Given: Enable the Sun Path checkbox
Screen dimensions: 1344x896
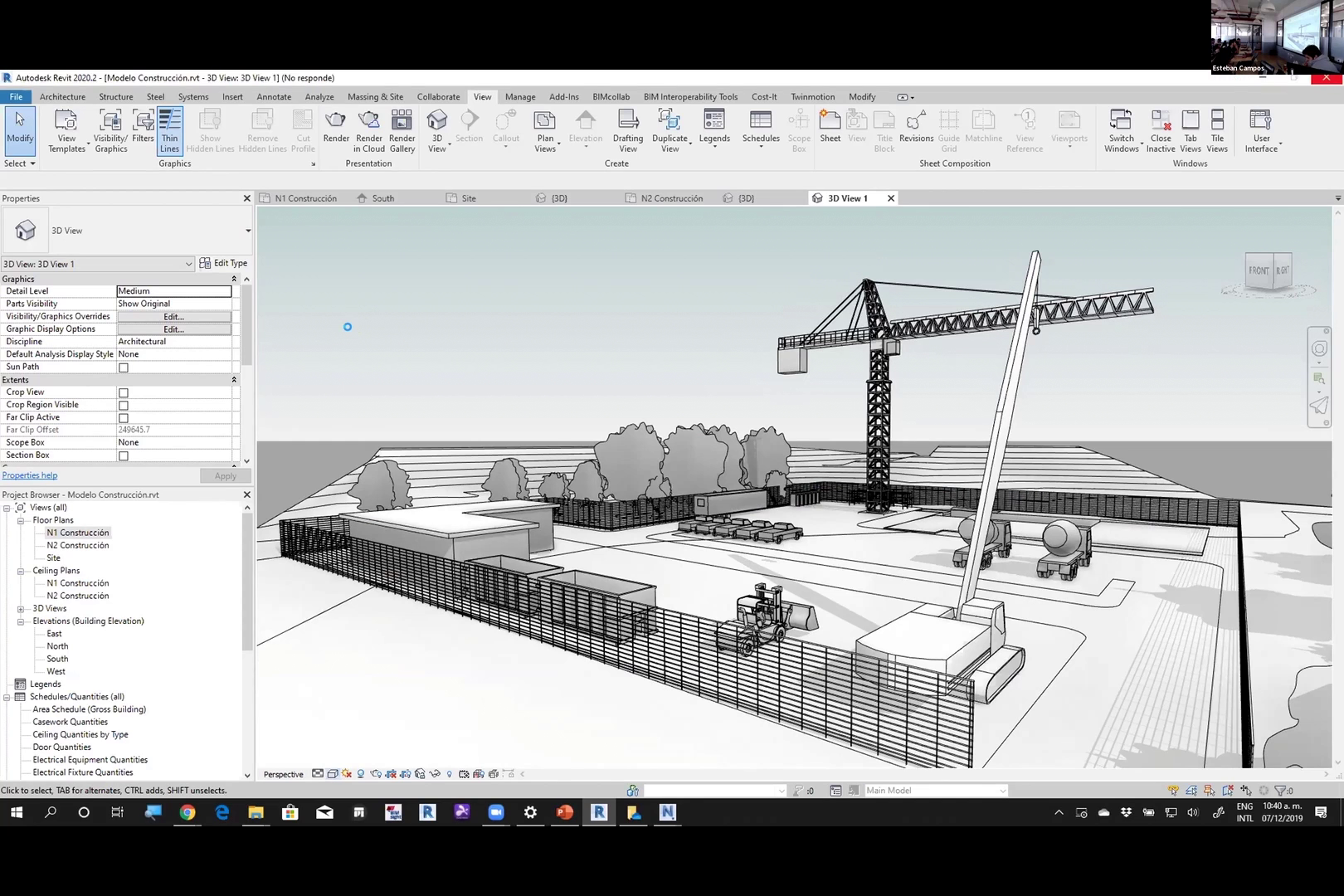Looking at the screenshot, I should point(124,368).
